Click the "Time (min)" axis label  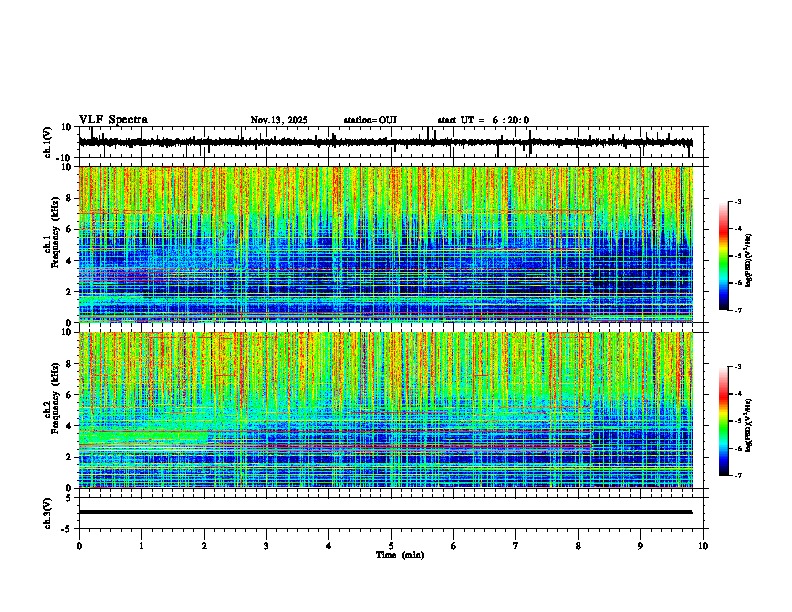tap(400, 555)
